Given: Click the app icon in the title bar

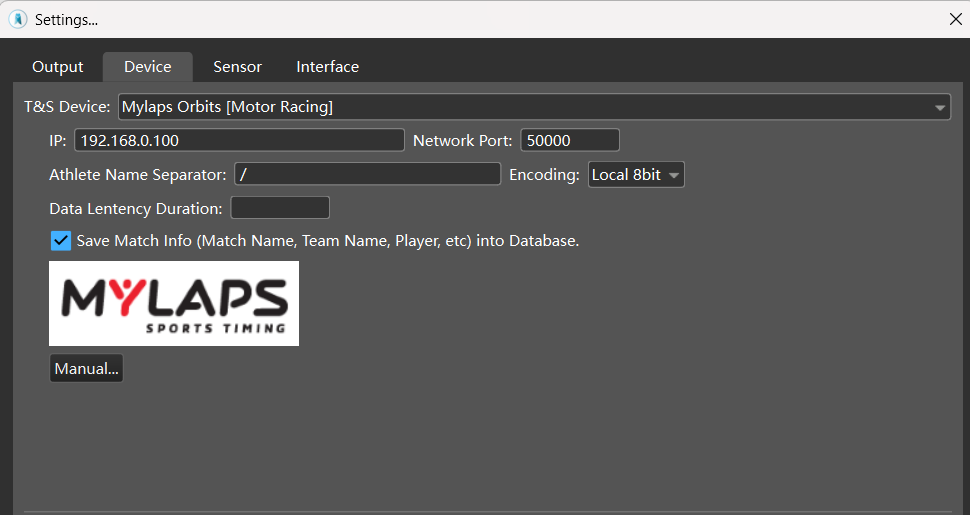Looking at the screenshot, I should click(18, 19).
